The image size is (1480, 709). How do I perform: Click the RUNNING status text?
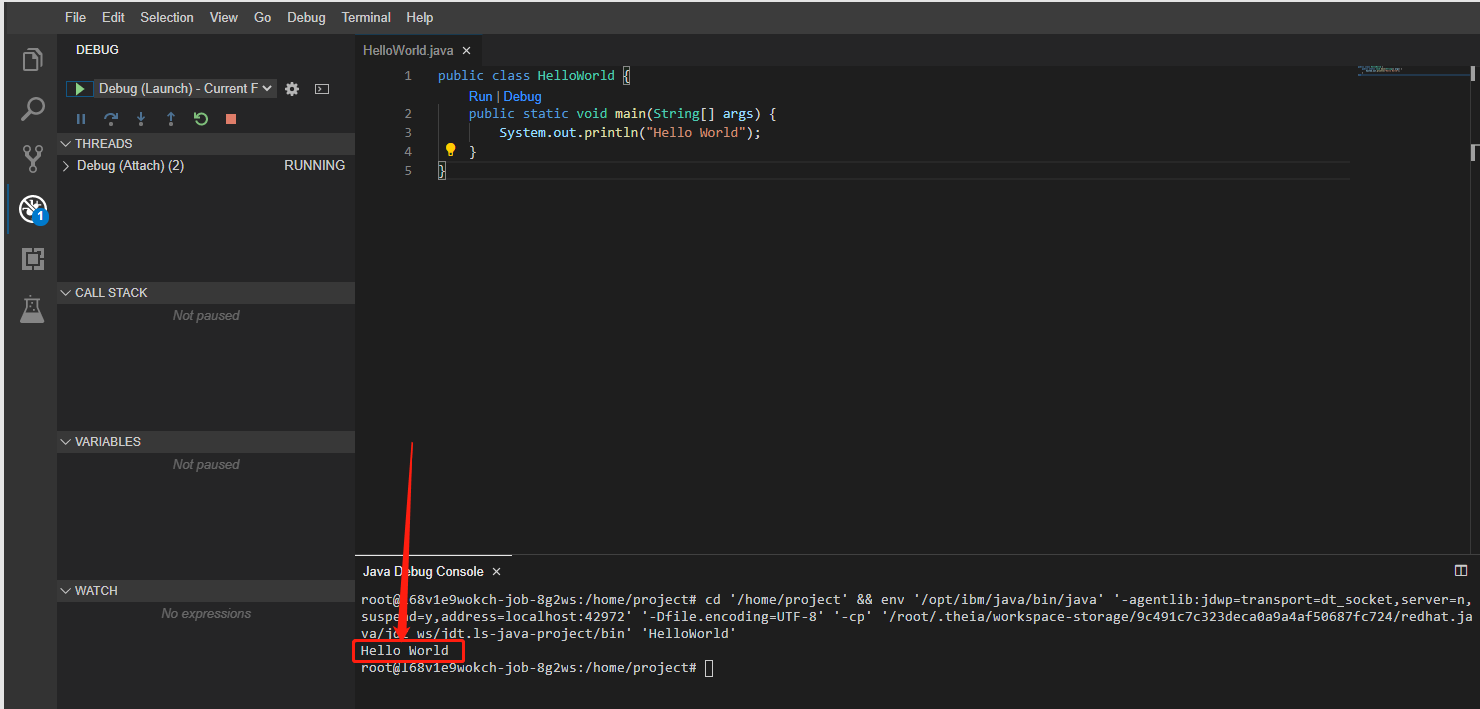coord(314,166)
